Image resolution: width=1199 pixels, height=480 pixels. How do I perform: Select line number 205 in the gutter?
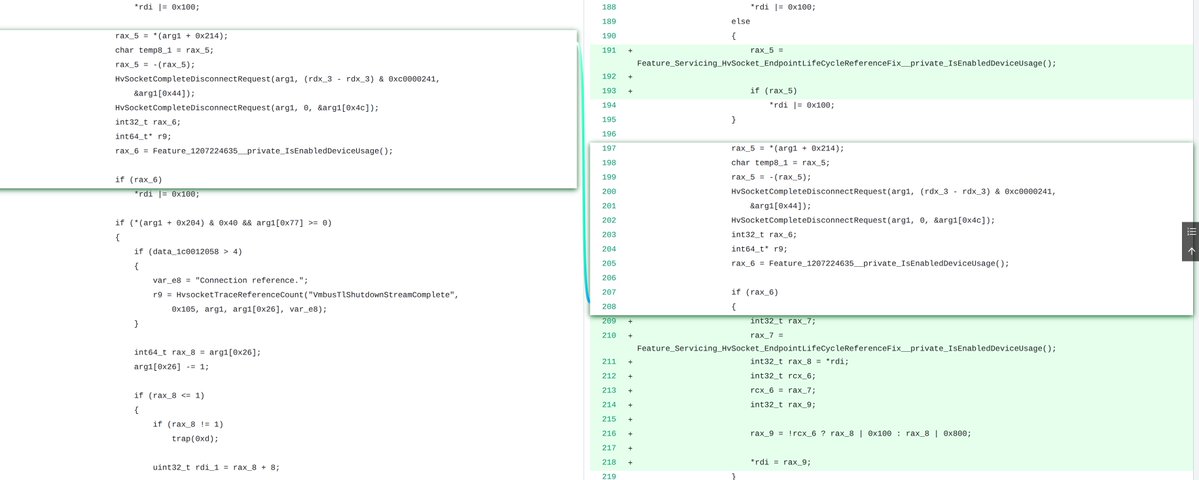click(x=609, y=263)
